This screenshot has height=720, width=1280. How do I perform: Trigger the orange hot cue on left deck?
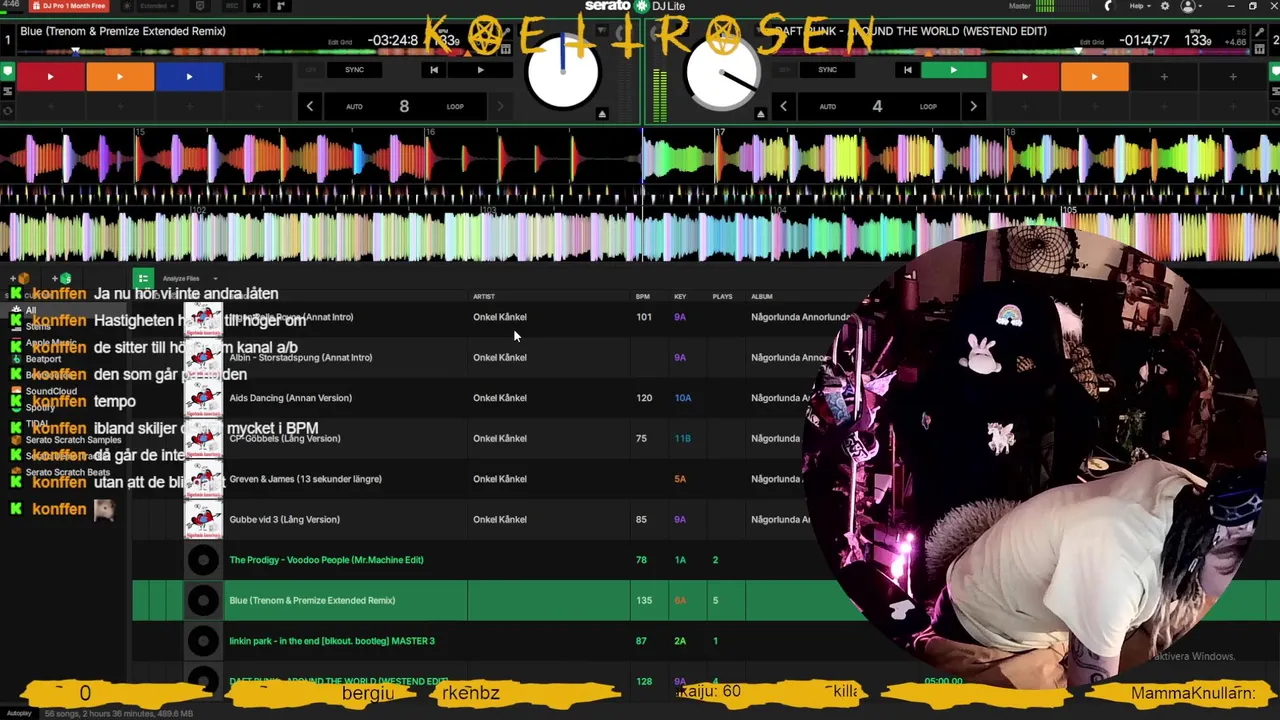(x=119, y=76)
